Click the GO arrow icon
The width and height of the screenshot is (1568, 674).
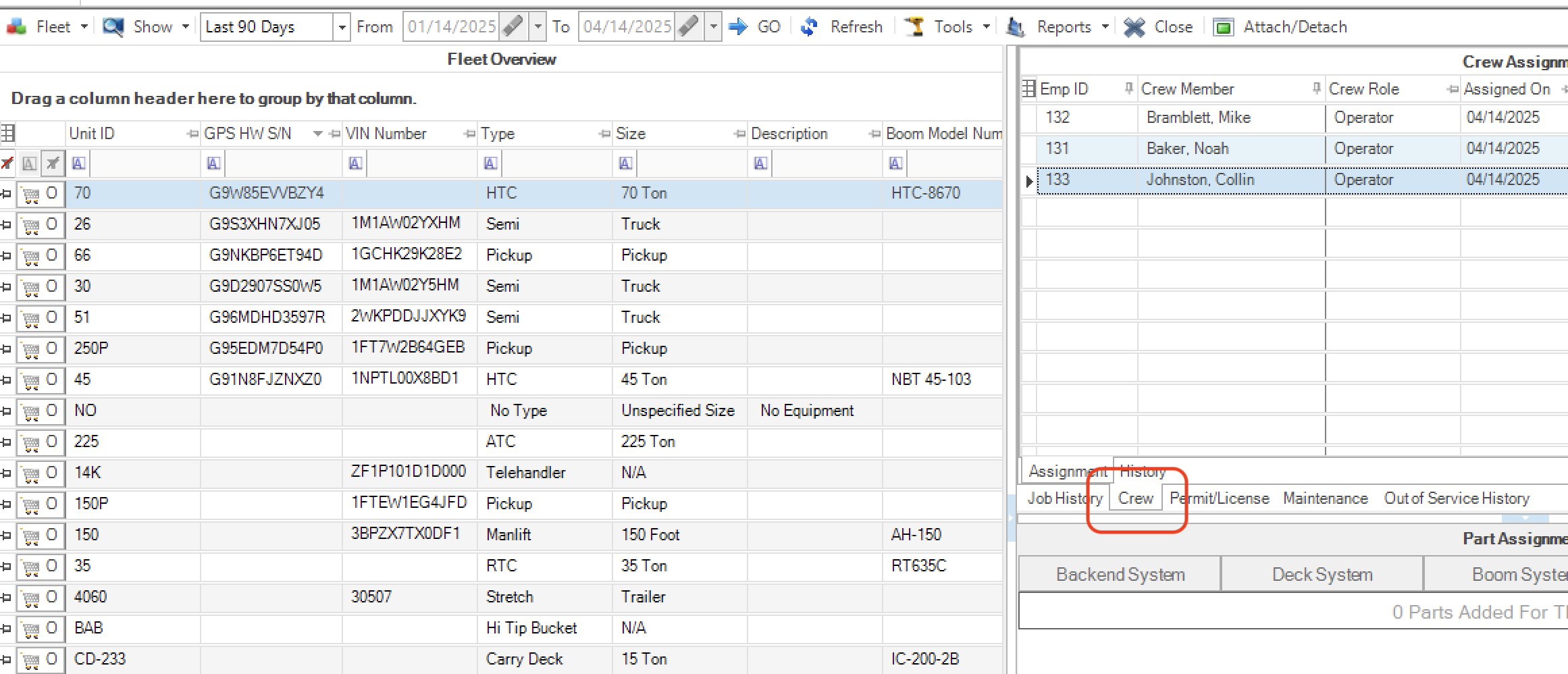point(739,27)
